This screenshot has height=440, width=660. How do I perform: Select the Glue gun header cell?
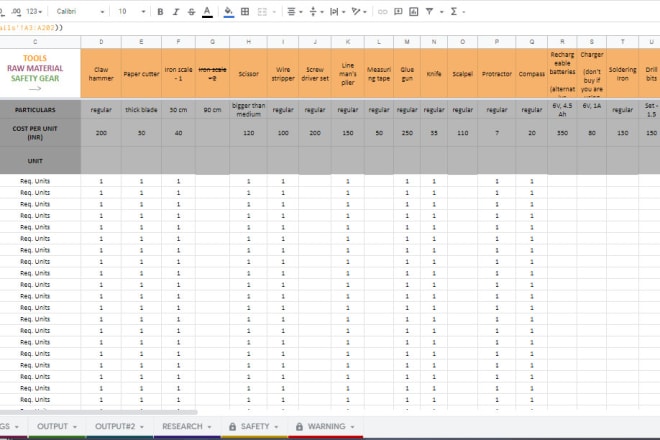pos(407,73)
